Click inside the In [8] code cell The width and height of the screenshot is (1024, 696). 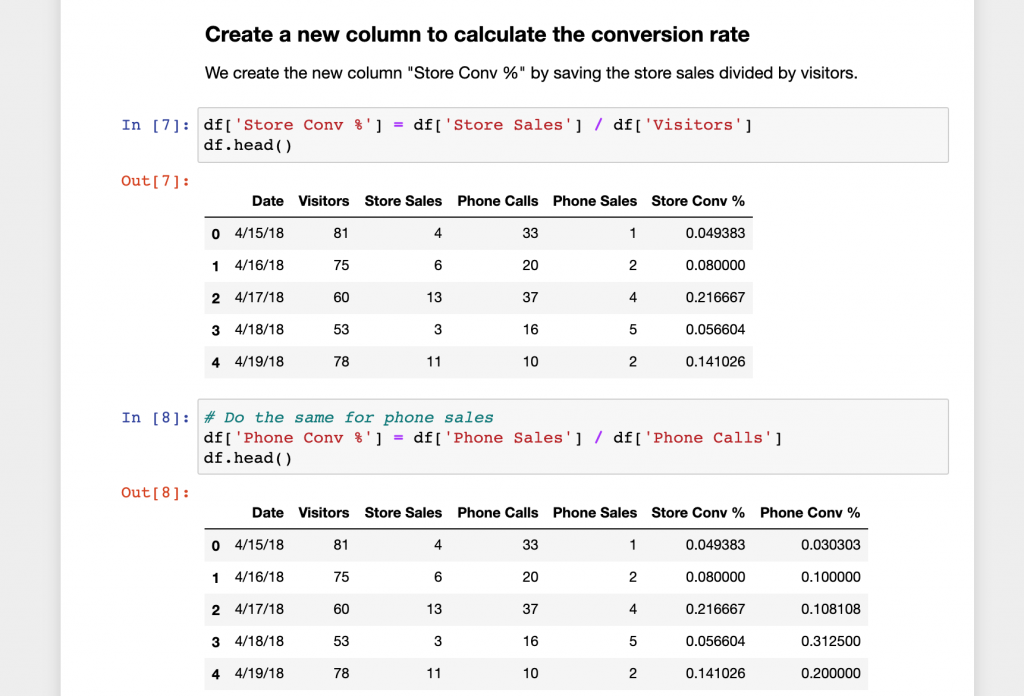tap(573, 437)
